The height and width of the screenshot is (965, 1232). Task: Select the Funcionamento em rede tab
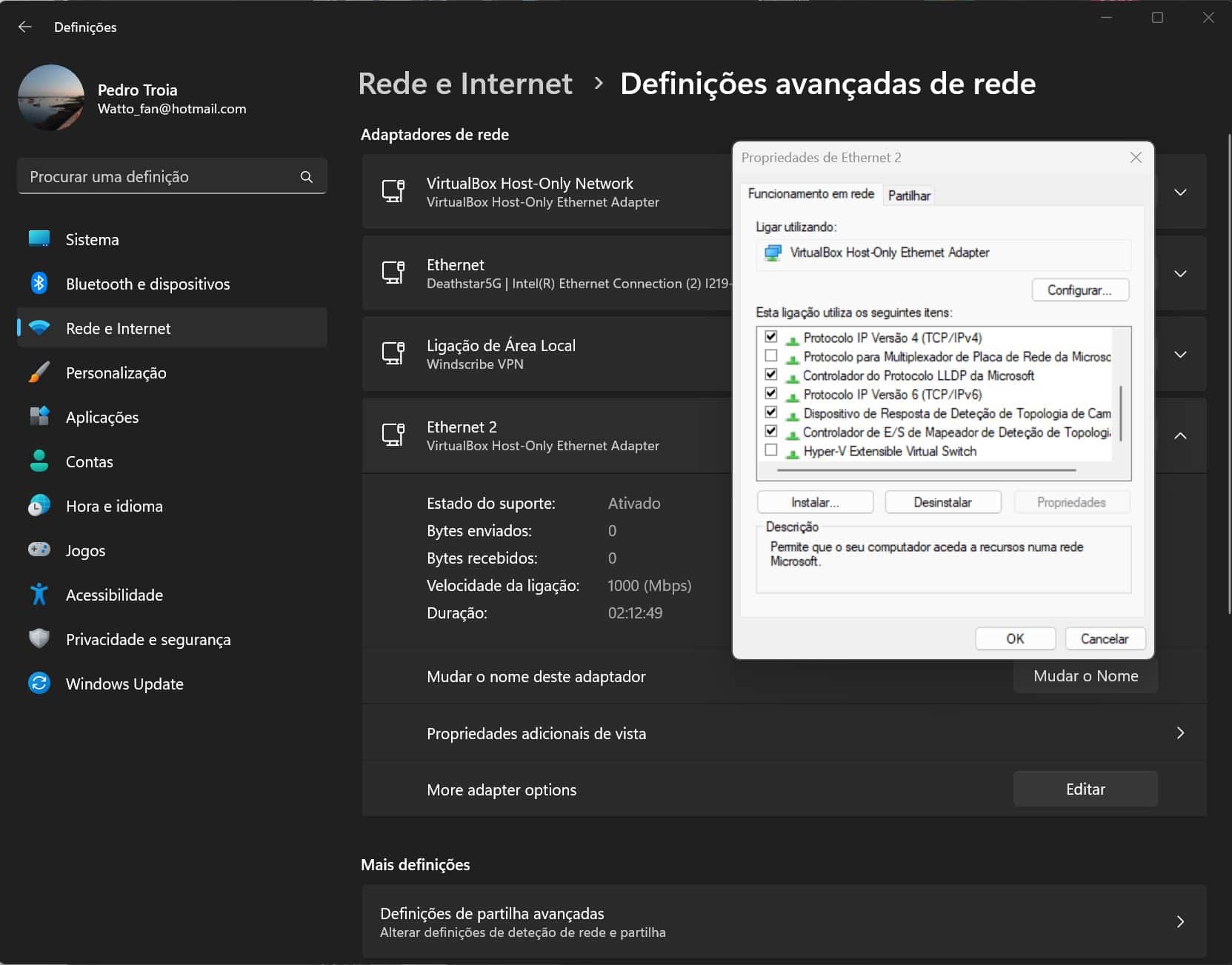[x=811, y=194]
